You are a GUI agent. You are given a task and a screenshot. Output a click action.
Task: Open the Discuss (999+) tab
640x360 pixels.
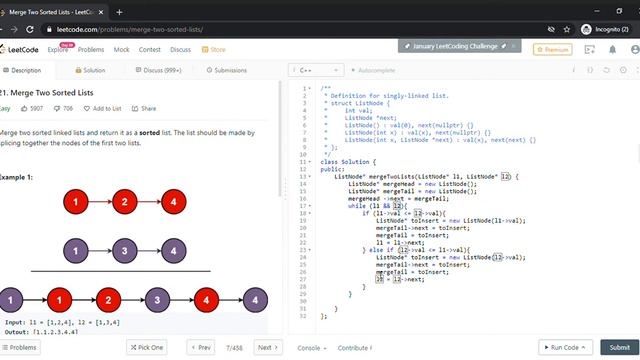158,70
